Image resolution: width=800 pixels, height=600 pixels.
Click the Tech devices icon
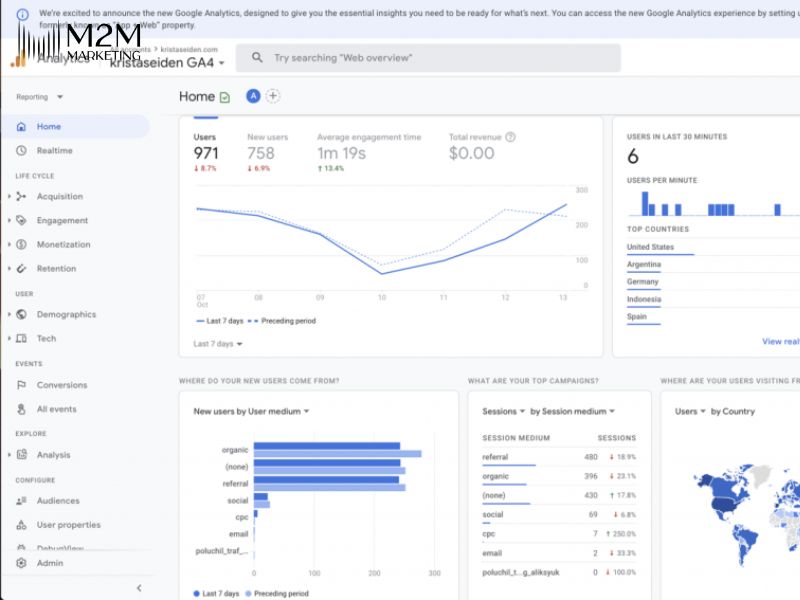click(21, 338)
